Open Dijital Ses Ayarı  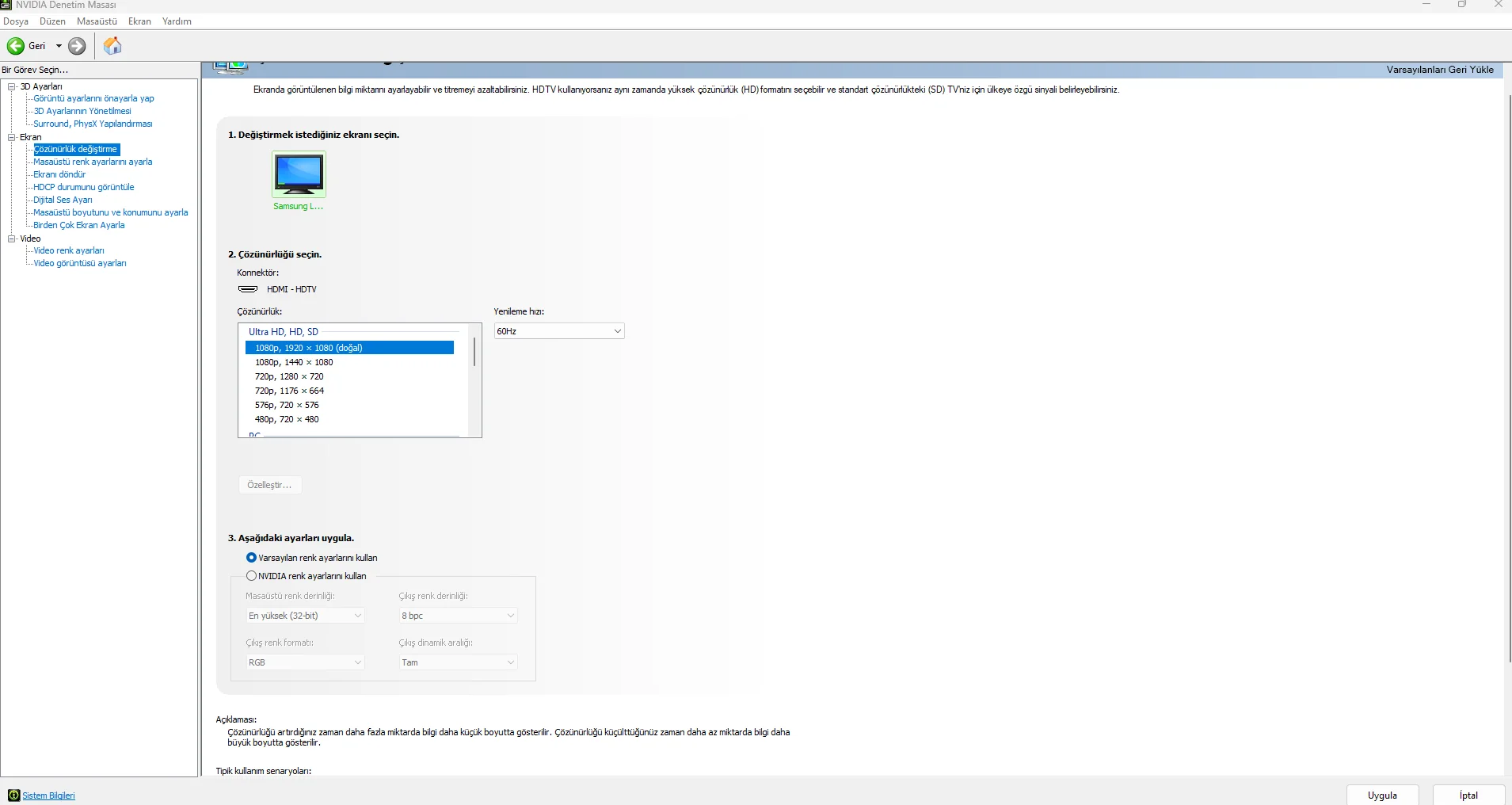(x=63, y=200)
